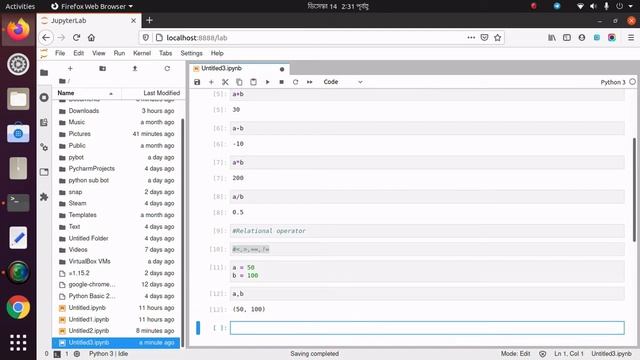Screen dimensions: 640x360
Task: Refresh the file list
Action: [x=167, y=69]
